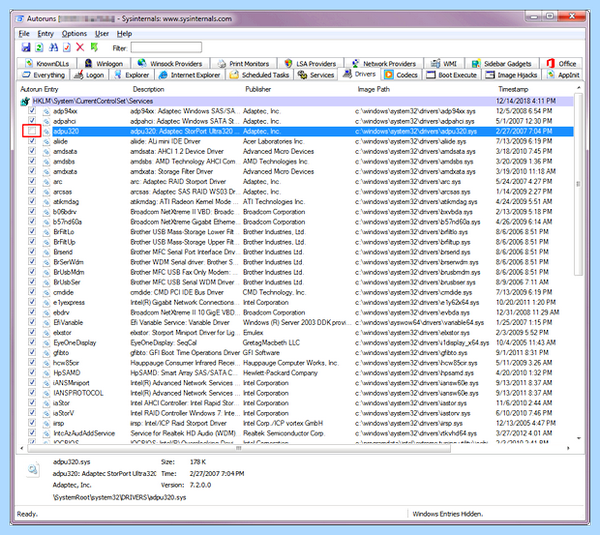Select 'Hauppauge Computer Works, Inc.' publisher cell
The height and width of the screenshot is (535, 600).
(x=290, y=363)
